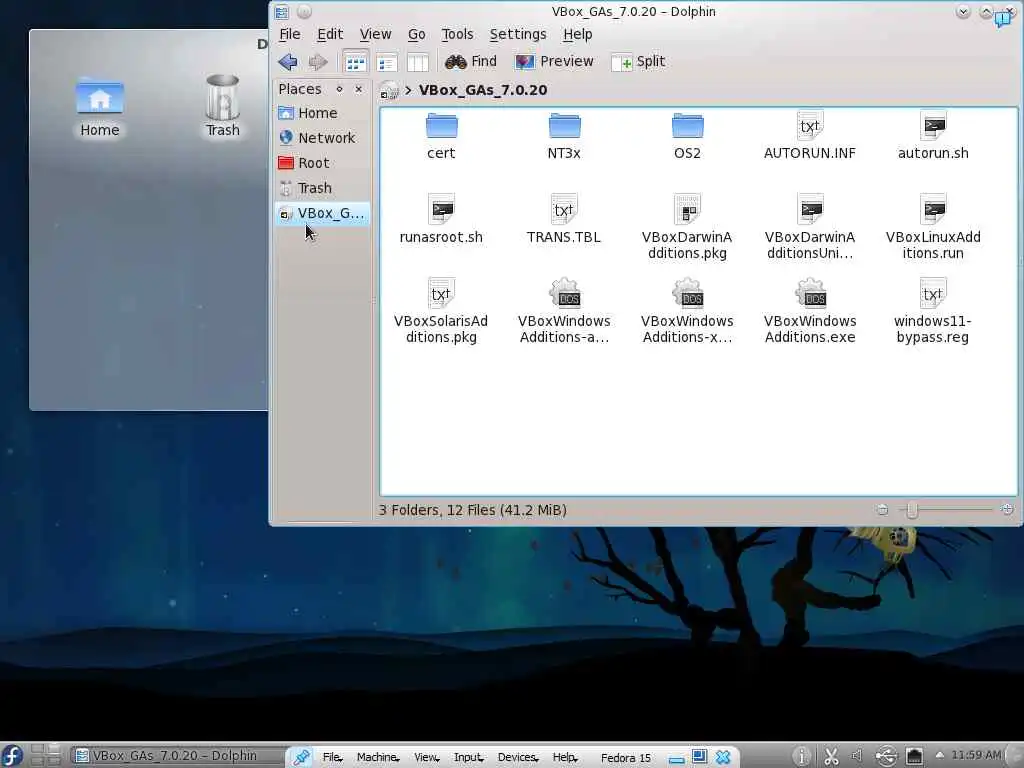
Task: Click the optical disc icon in the location bar
Action: click(389, 90)
